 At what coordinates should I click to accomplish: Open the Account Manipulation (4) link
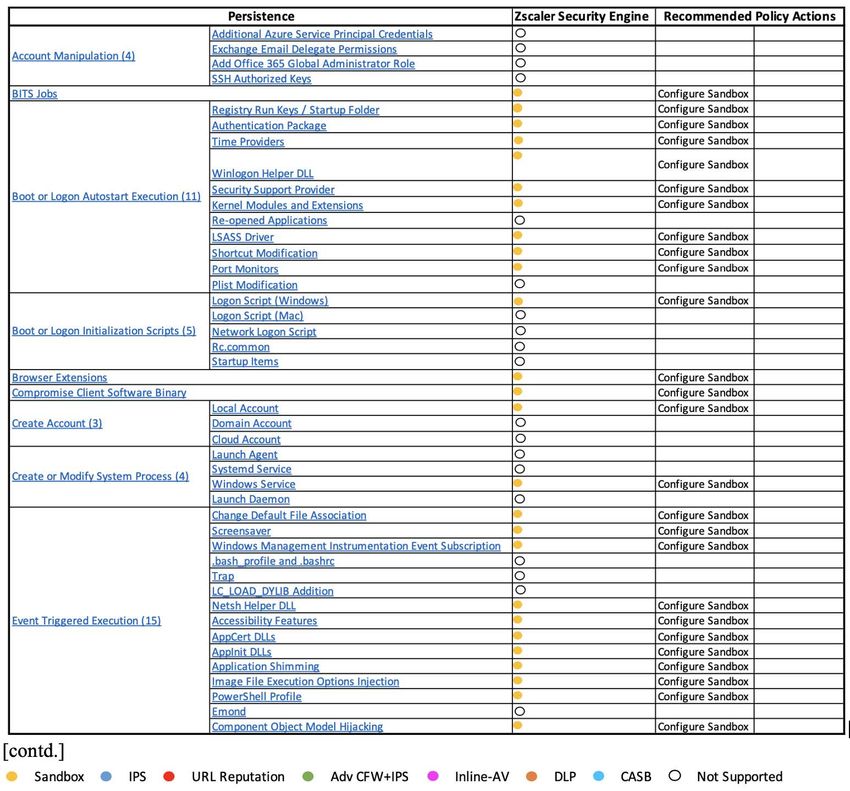point(73,56)
